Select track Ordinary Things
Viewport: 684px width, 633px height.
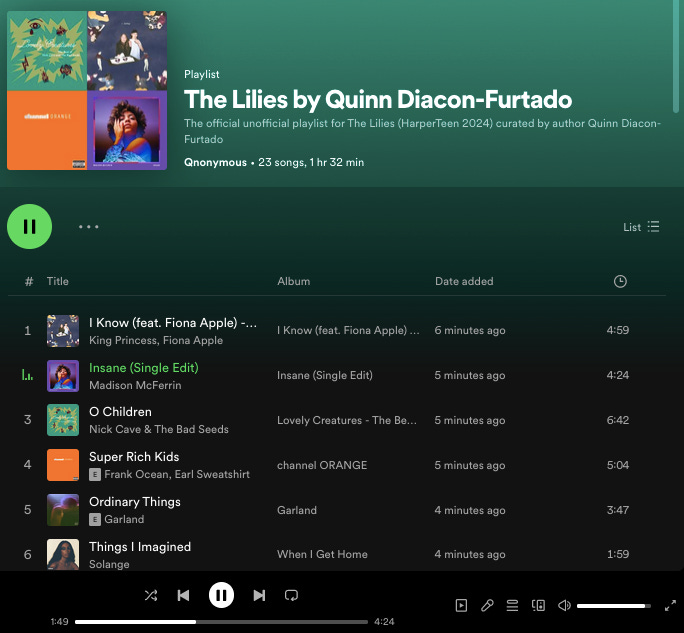pos(135,502)
